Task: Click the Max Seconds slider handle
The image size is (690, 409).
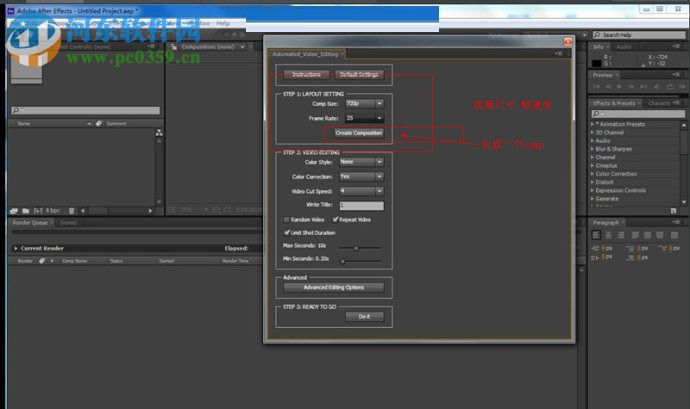Action: pyautogui.click(x=356, y=248)
